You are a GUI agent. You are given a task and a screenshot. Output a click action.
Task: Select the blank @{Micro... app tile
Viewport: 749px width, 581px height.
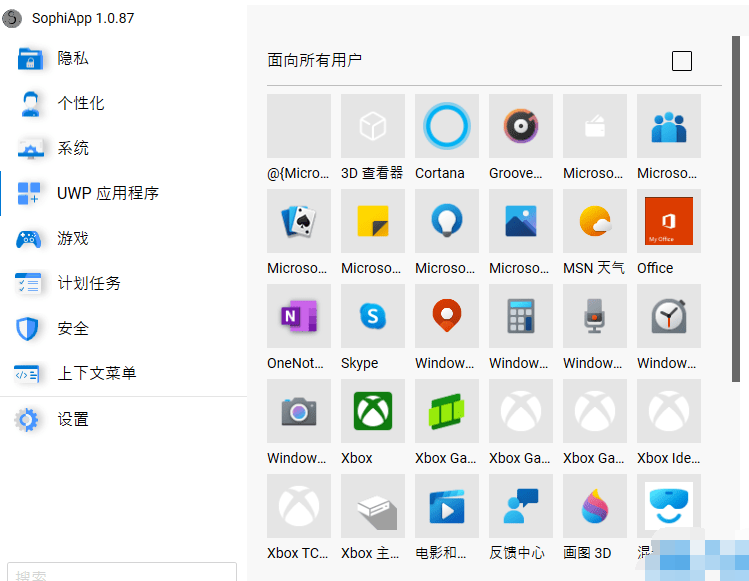(x=299, y=126)
